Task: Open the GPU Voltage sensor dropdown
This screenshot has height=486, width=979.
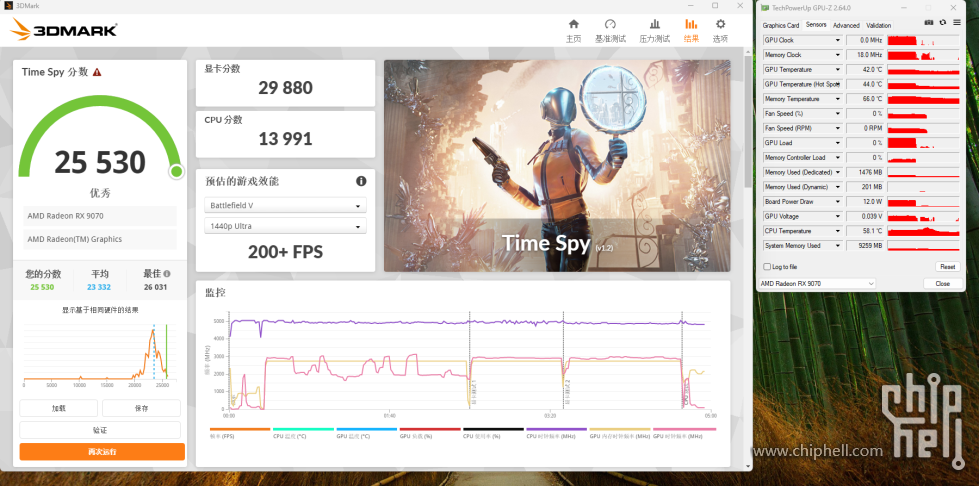Action: tap(838, 216)
